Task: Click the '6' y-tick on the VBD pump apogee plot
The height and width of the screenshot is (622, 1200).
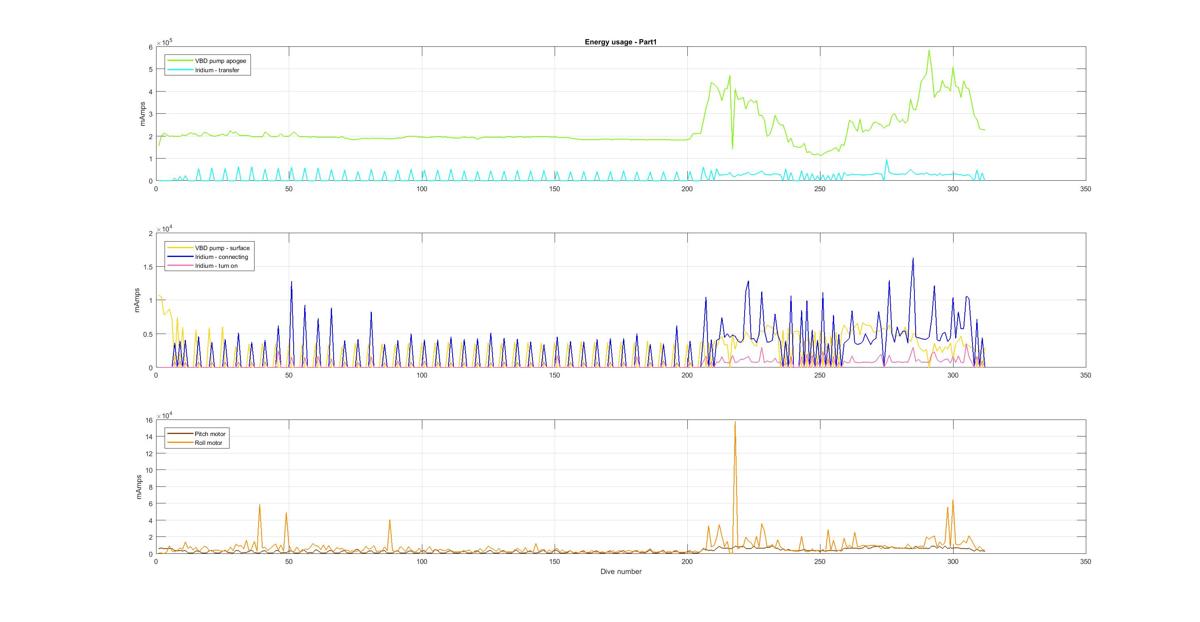Action: 150,47
